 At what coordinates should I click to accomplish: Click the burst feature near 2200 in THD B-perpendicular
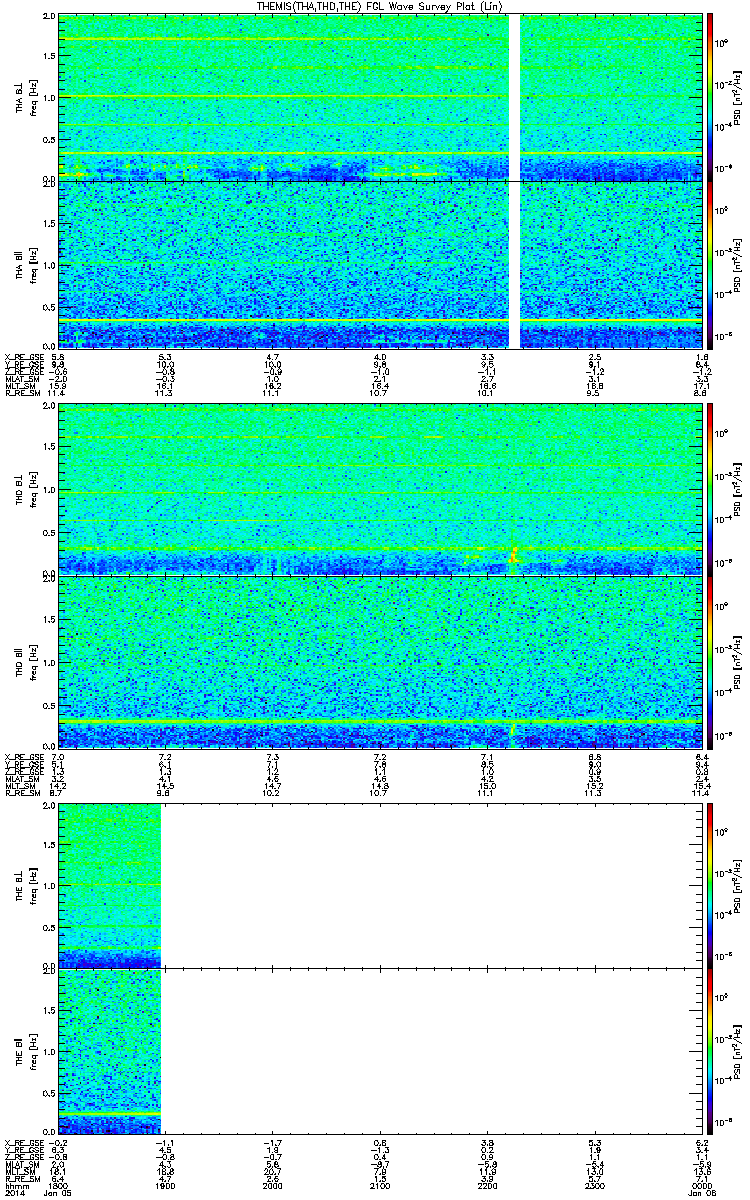pos(514,554)
